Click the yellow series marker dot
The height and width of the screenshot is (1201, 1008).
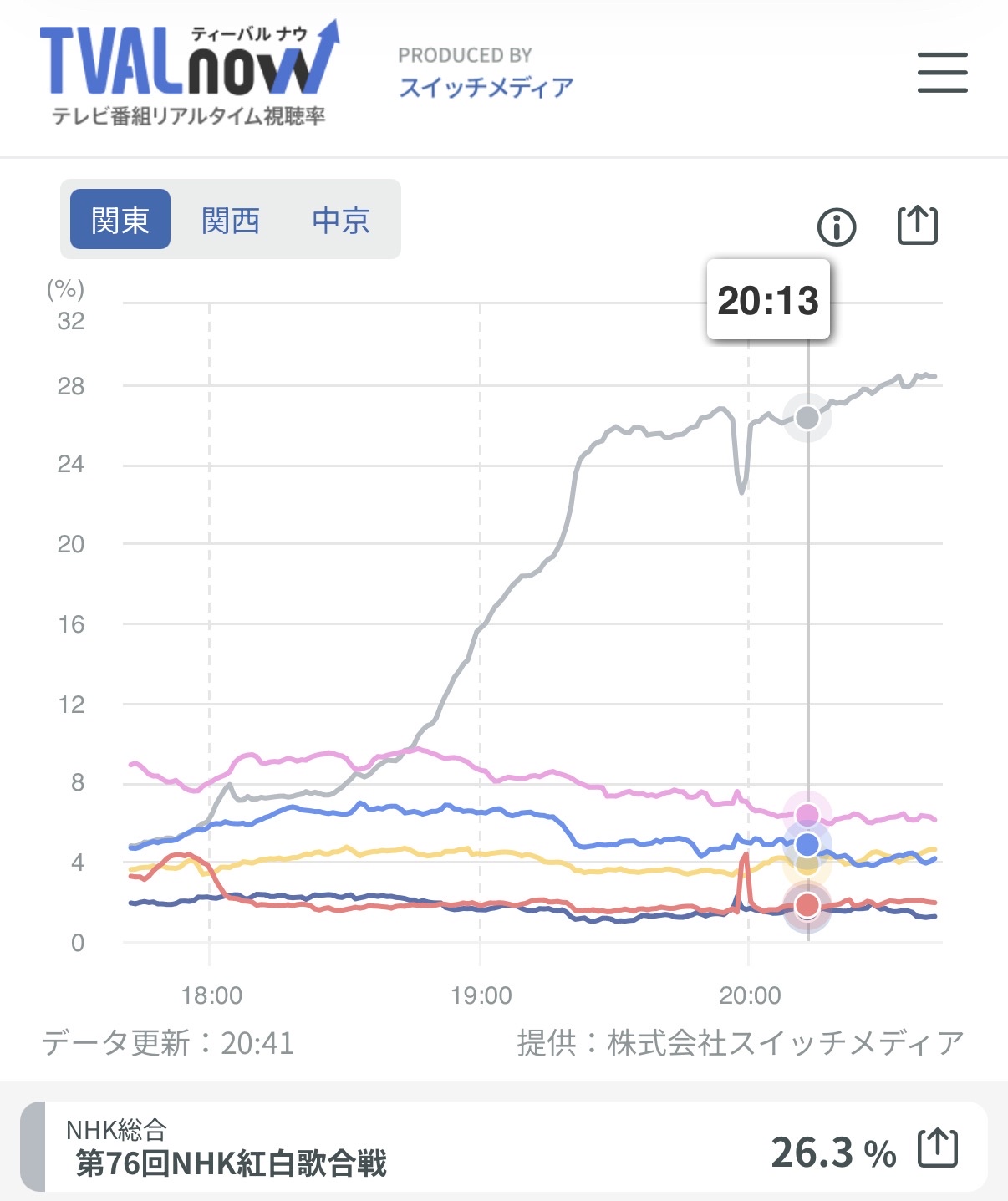click(807, 869)
